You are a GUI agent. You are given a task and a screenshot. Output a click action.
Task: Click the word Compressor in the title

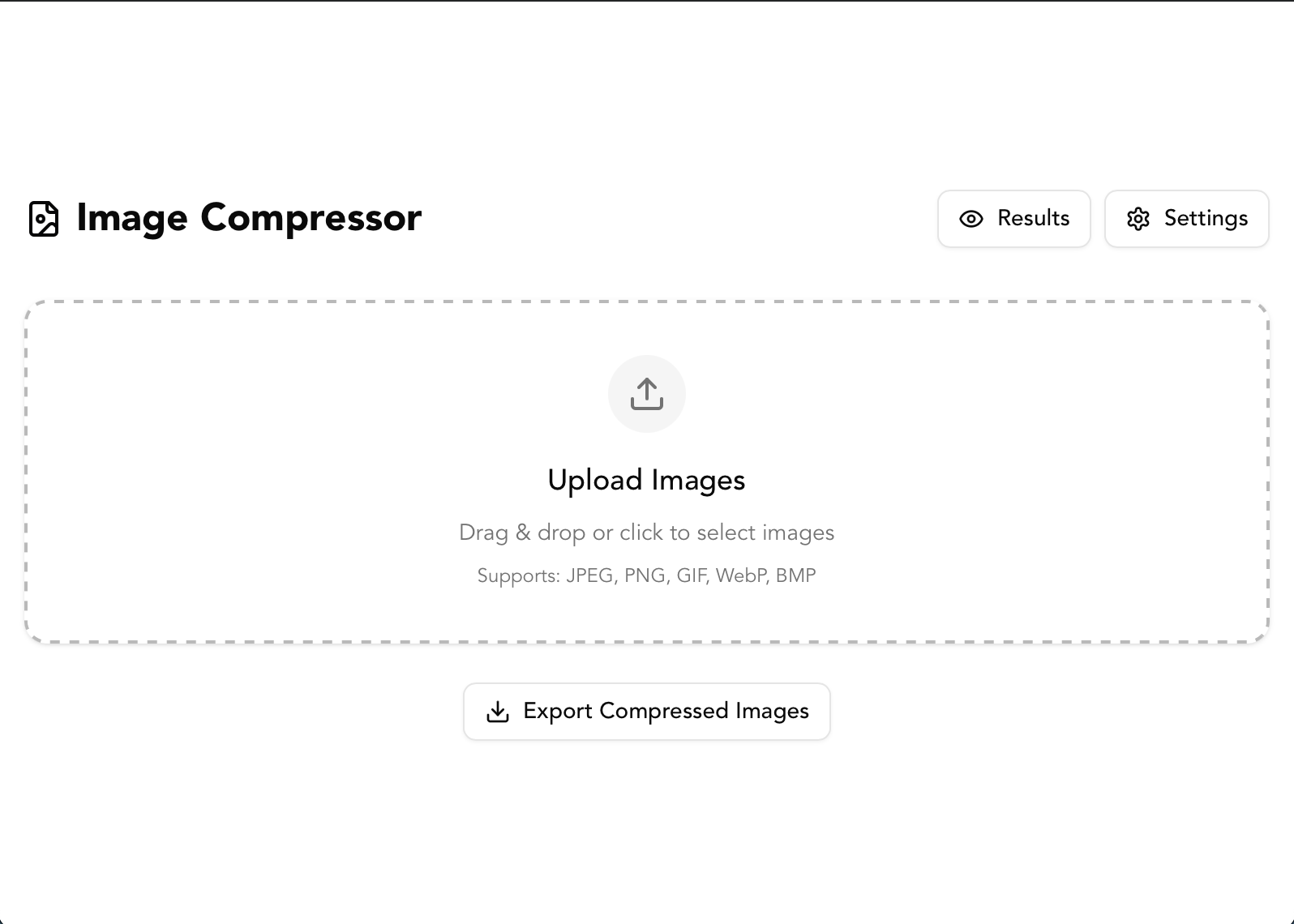coord(311,218)
